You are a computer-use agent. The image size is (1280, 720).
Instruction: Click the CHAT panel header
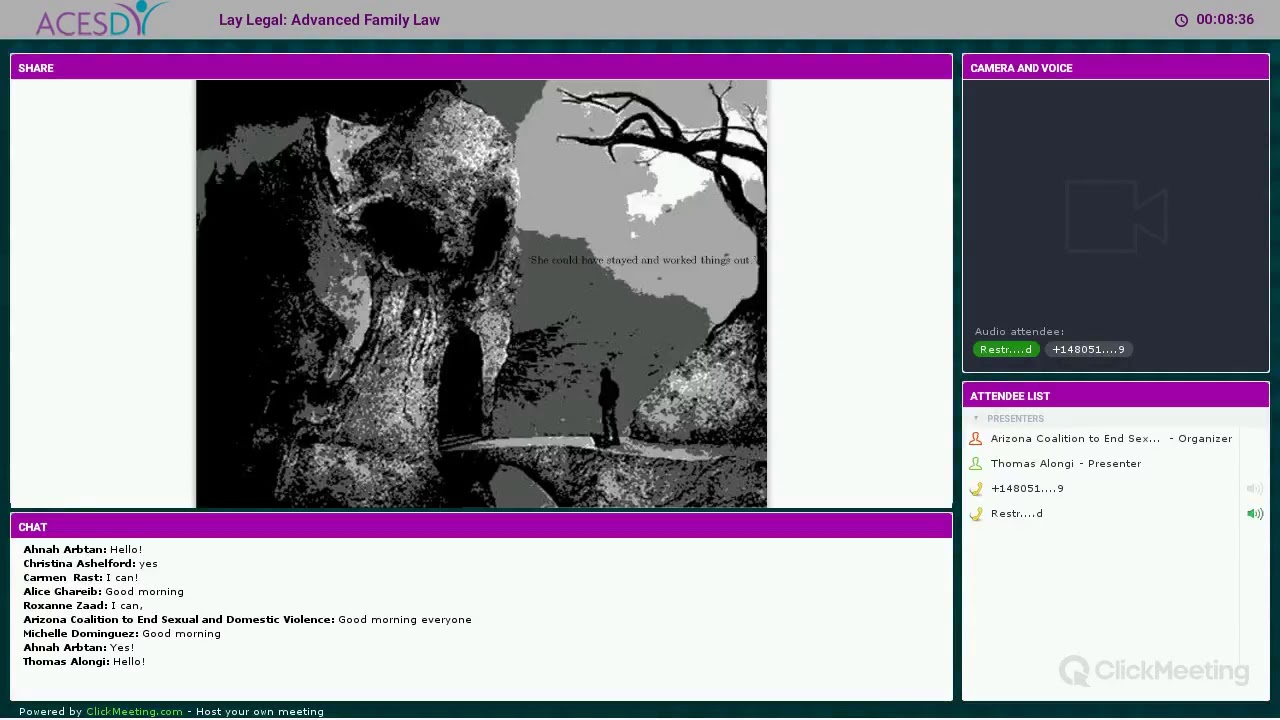coord(481,527)
